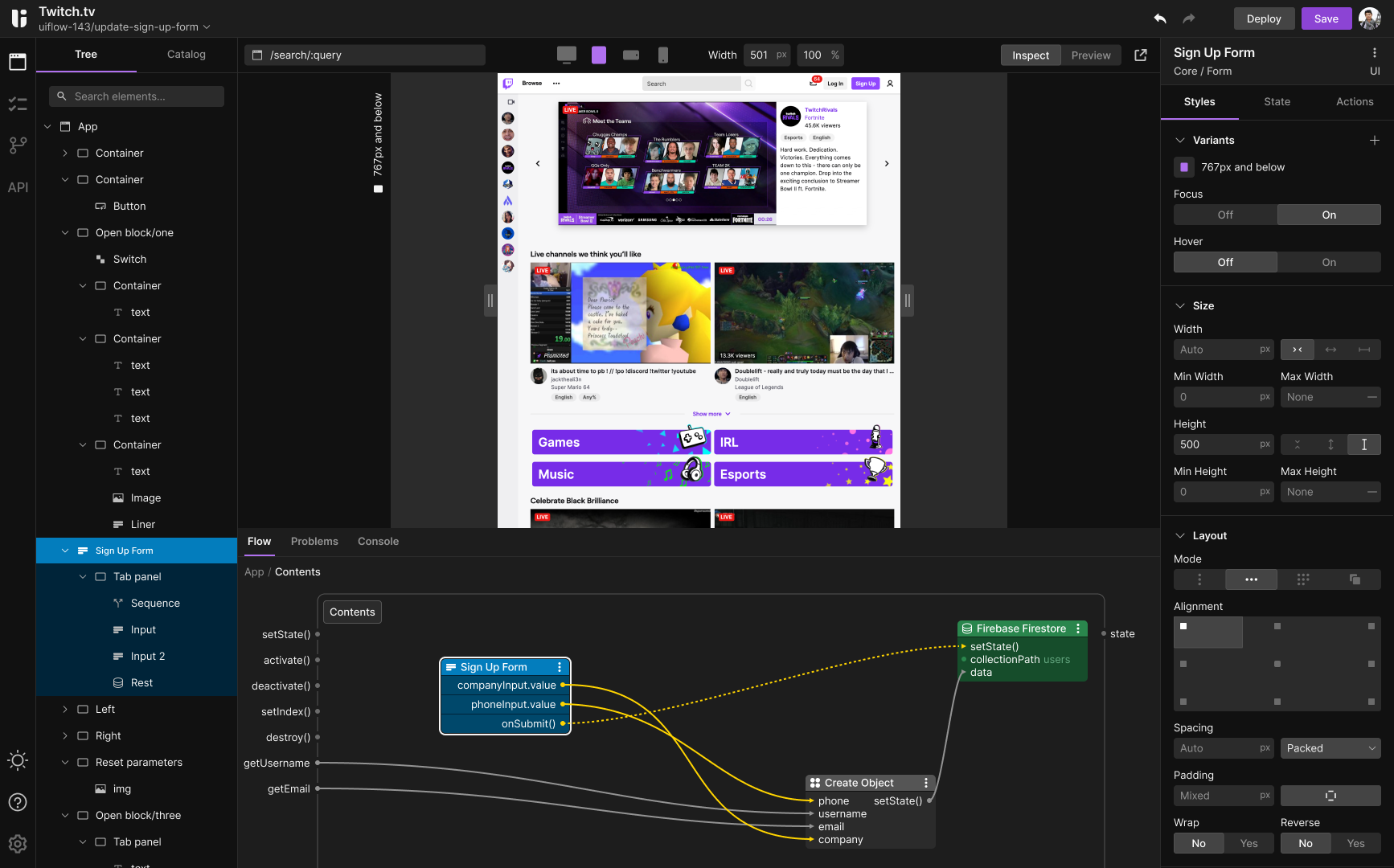
Task: Open preview in new window icon
Action: click(x=1141, y=55)
